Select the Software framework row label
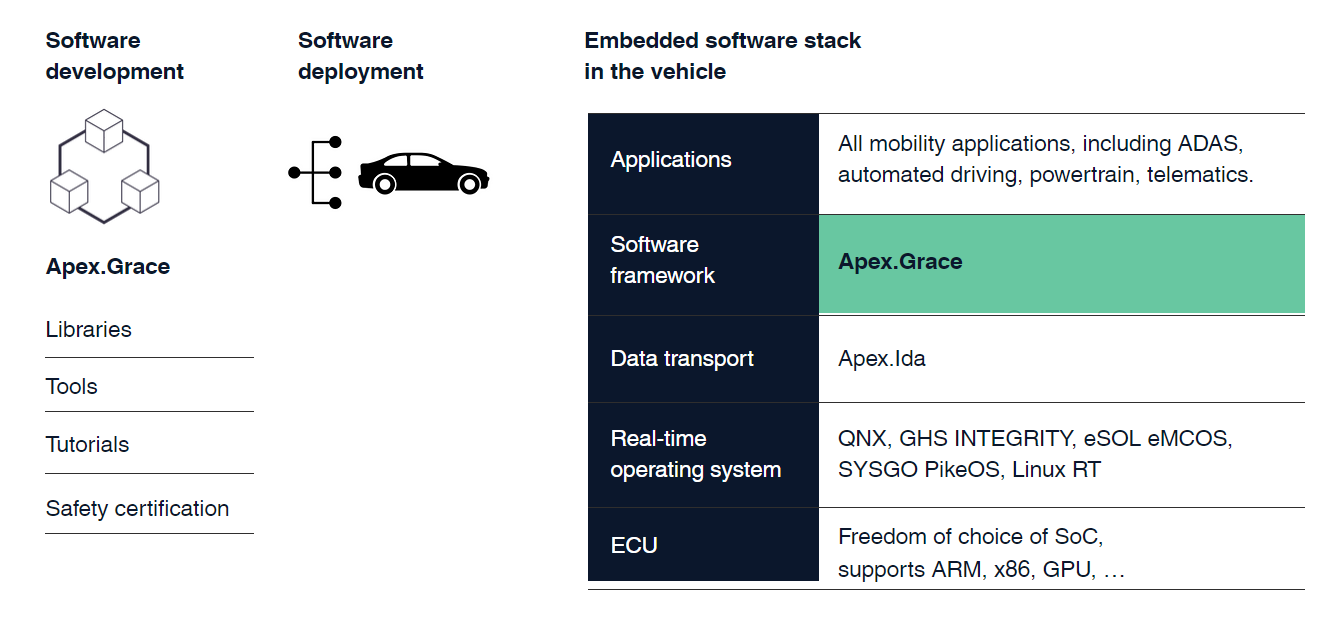This screenshot has width=1332, height=632. 663,260
